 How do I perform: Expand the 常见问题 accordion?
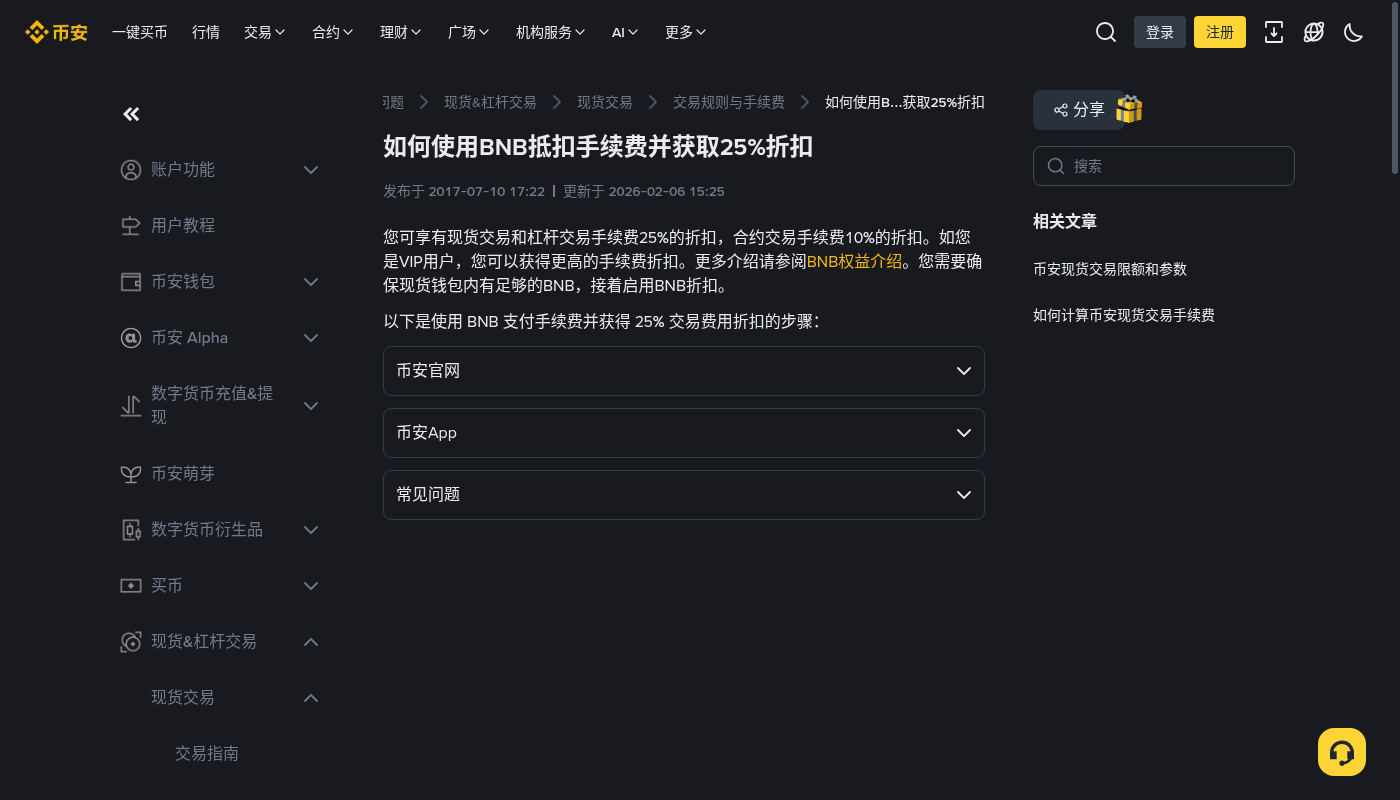684,495
